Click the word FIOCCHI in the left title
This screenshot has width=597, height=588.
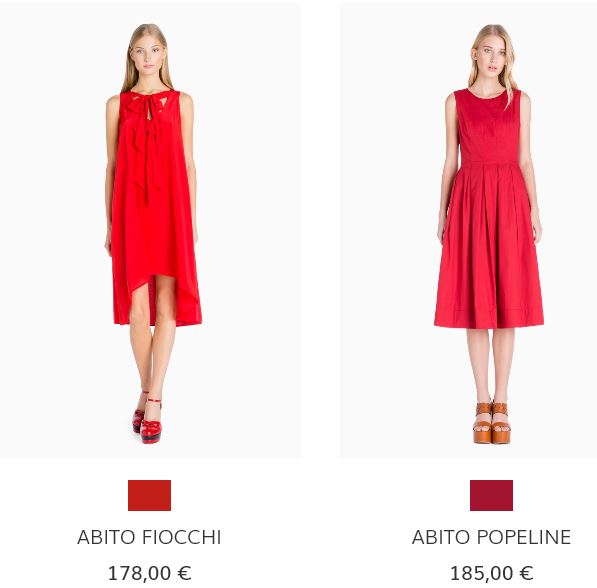tap(182, 537)
